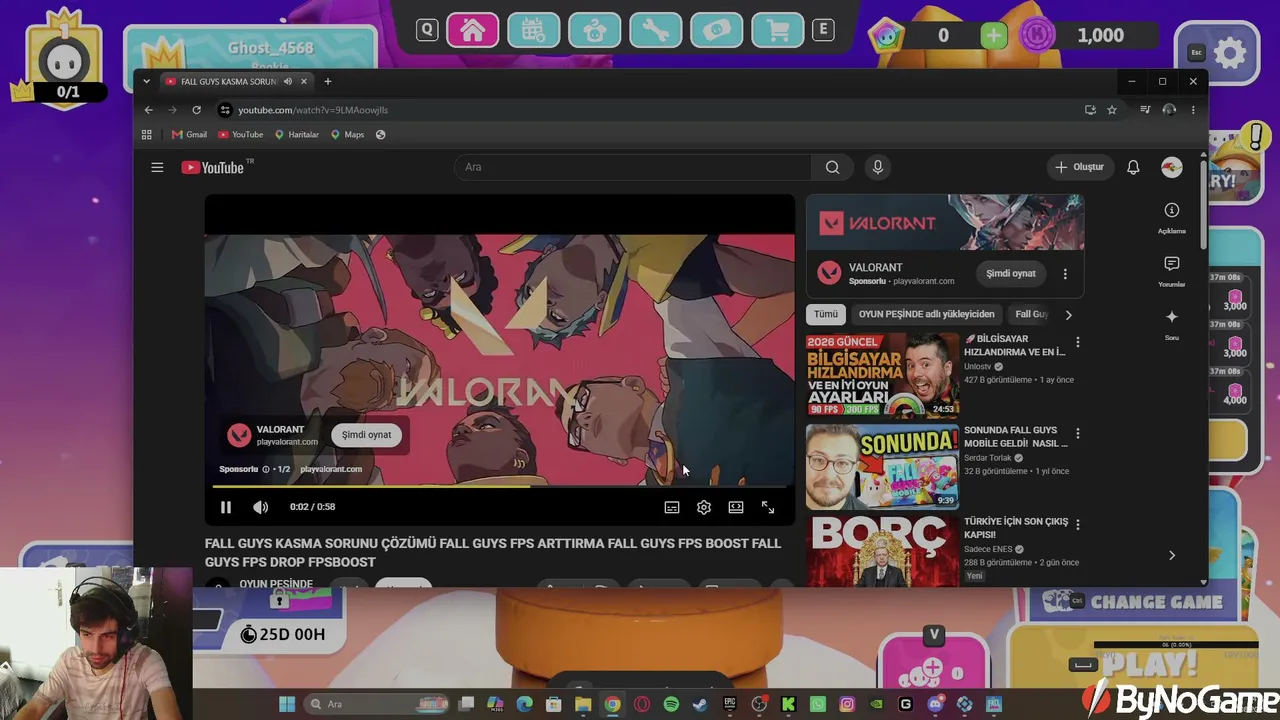The width and height of the screenshot is (1280, 720).
Task: Open the Fall Guys shopping cart store tab
Action: (778, 30)
